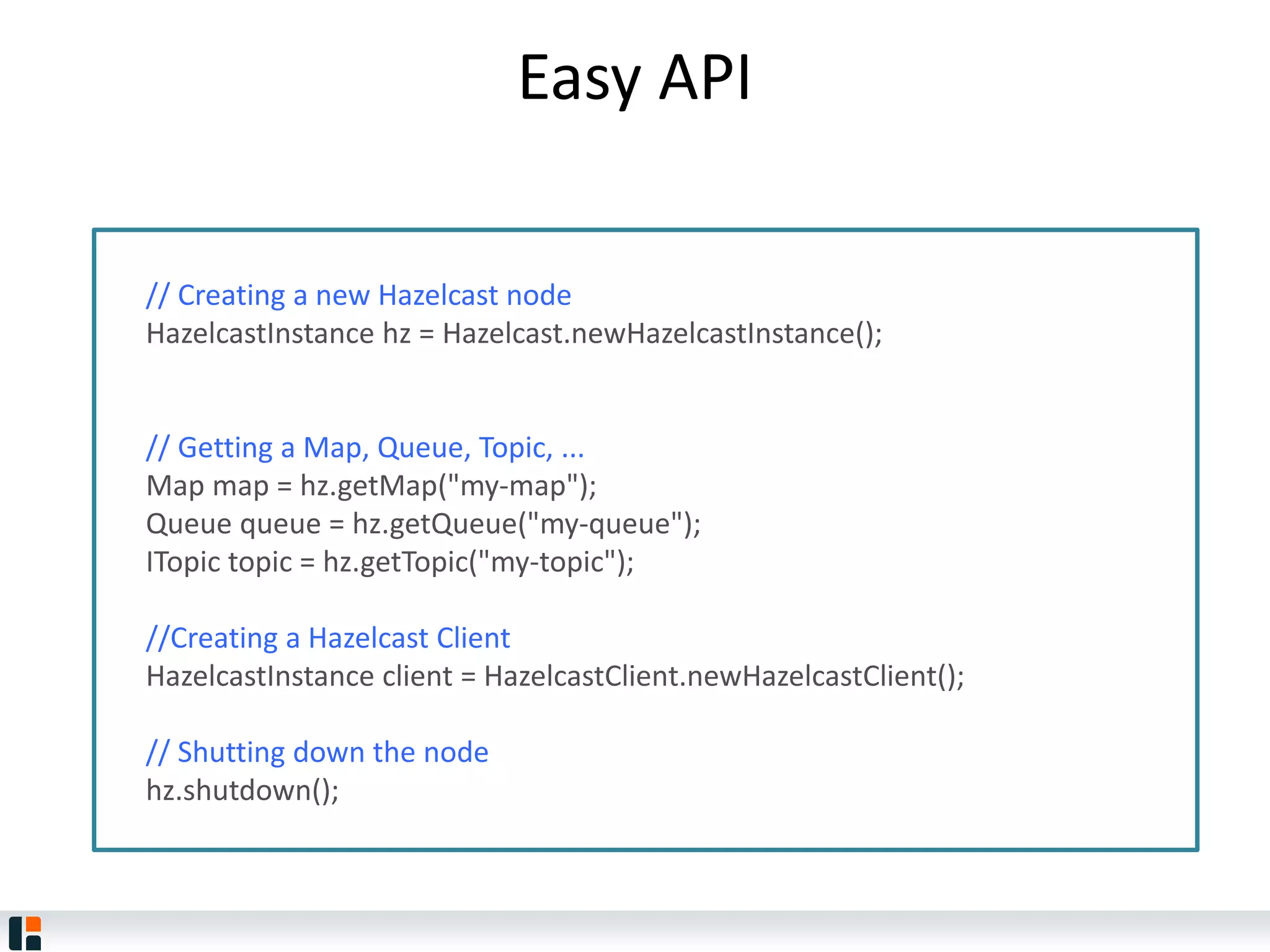
Task: Click the line 'HazelcastInstance client = HazelcastClient.newHazelcastClient();'
Action: pos(555,676)
